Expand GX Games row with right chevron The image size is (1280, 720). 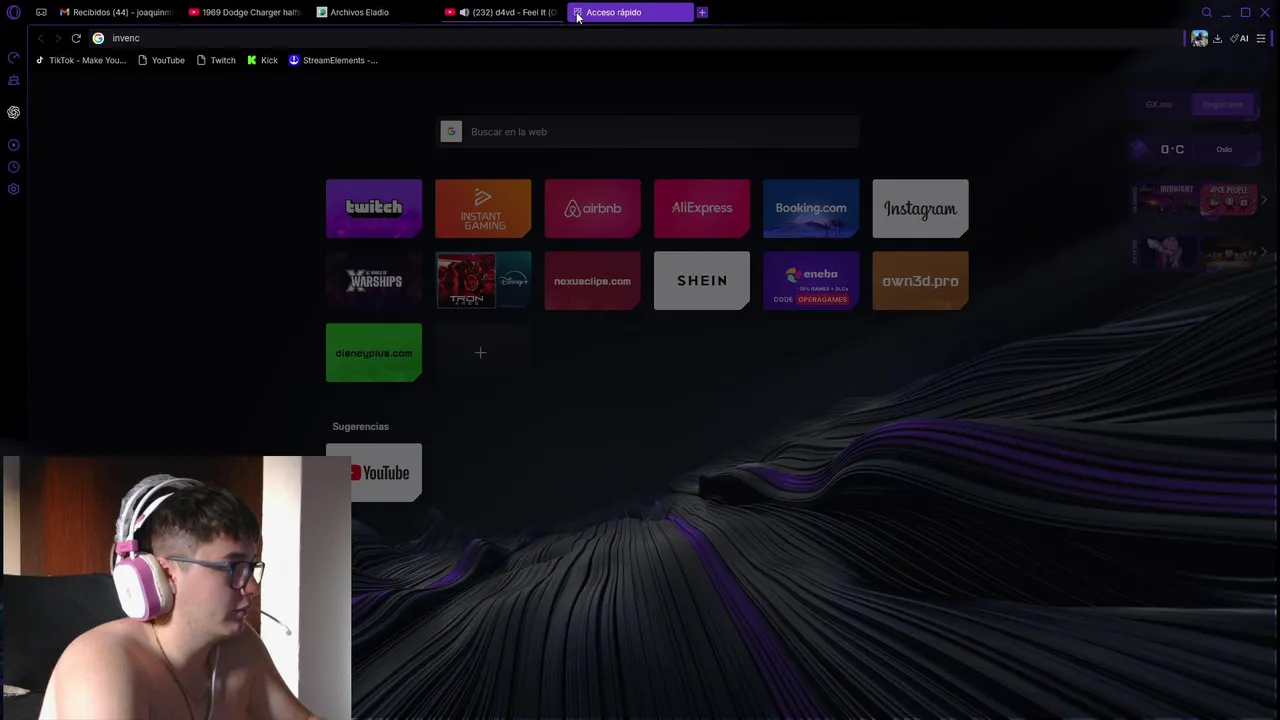click(1264, 200)
